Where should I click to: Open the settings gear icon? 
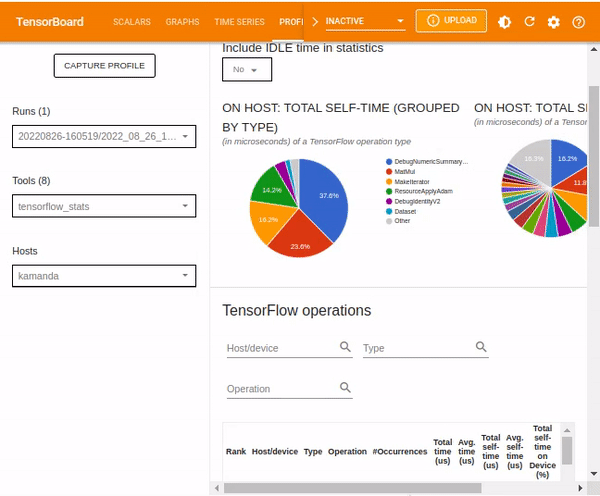tap(553, 22)
